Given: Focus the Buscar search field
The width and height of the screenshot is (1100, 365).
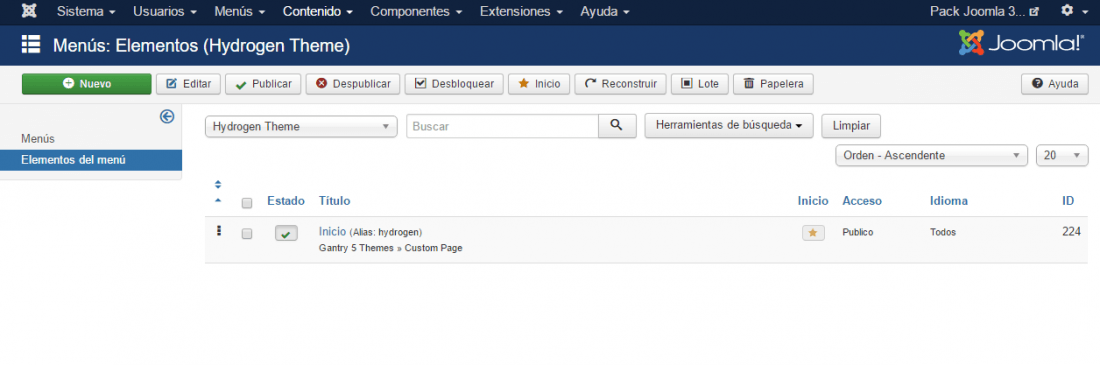Looking at the screenshot, I should coord(502,126).
